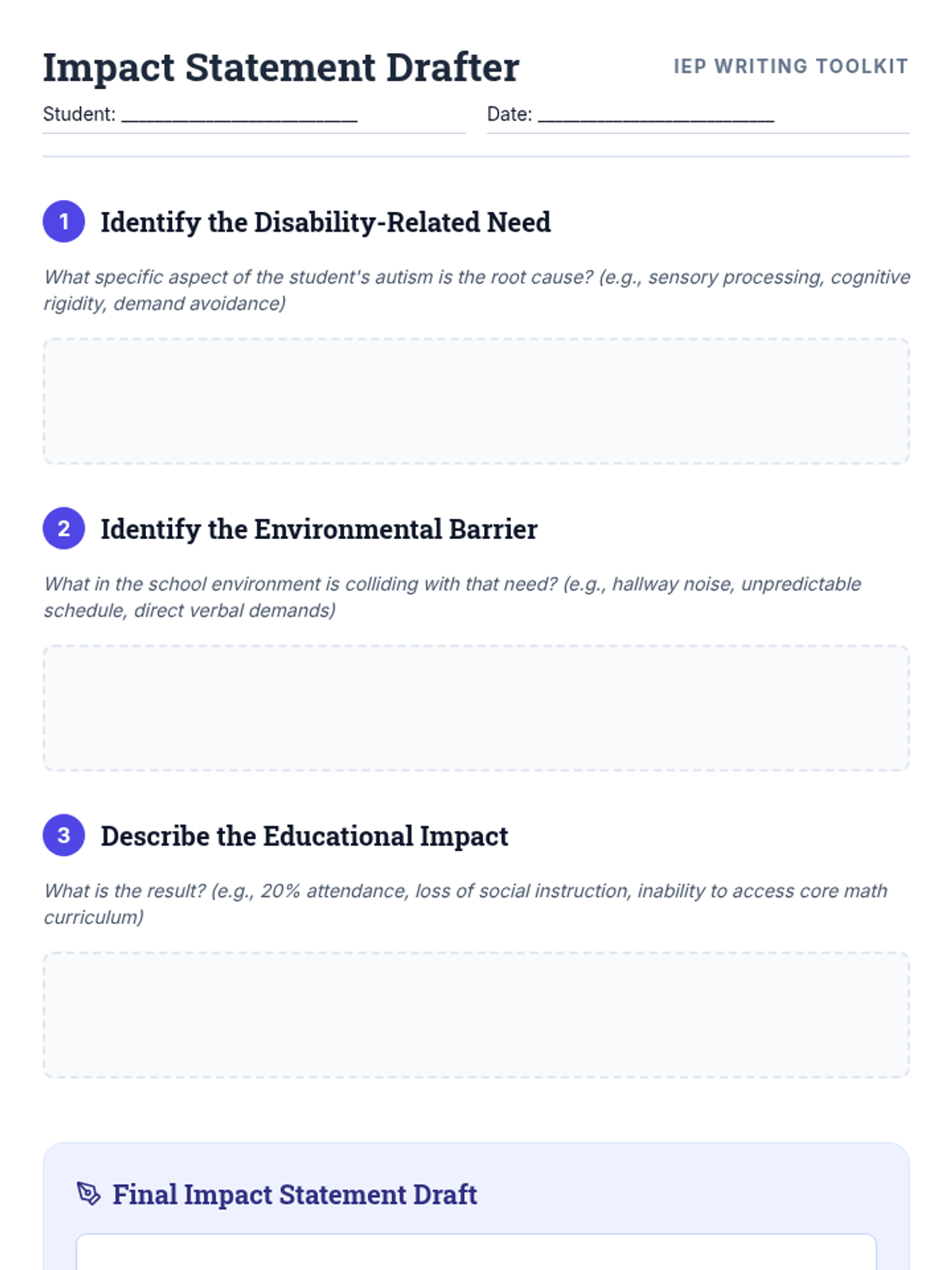Click the Environmental Barrier answer box
Viewport: 952px width, 1270px height.
(x=476, y=708)
